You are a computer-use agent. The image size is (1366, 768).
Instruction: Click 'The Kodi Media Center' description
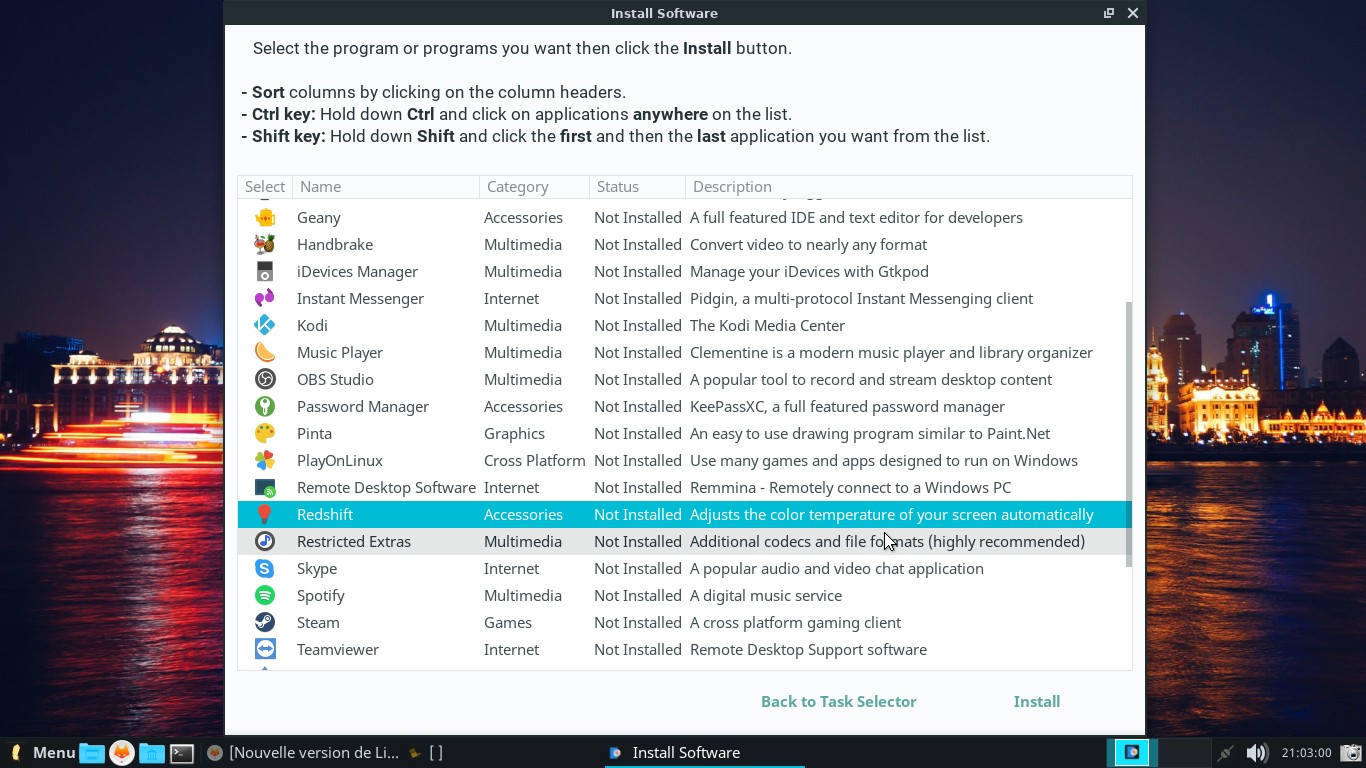[x=768, y=326]
